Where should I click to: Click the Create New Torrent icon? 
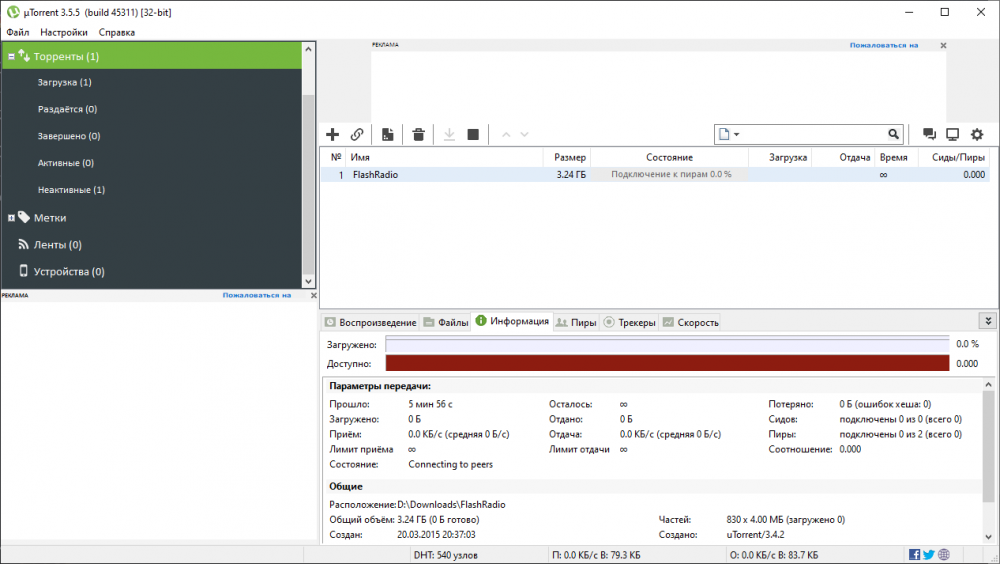click(388, 134)
